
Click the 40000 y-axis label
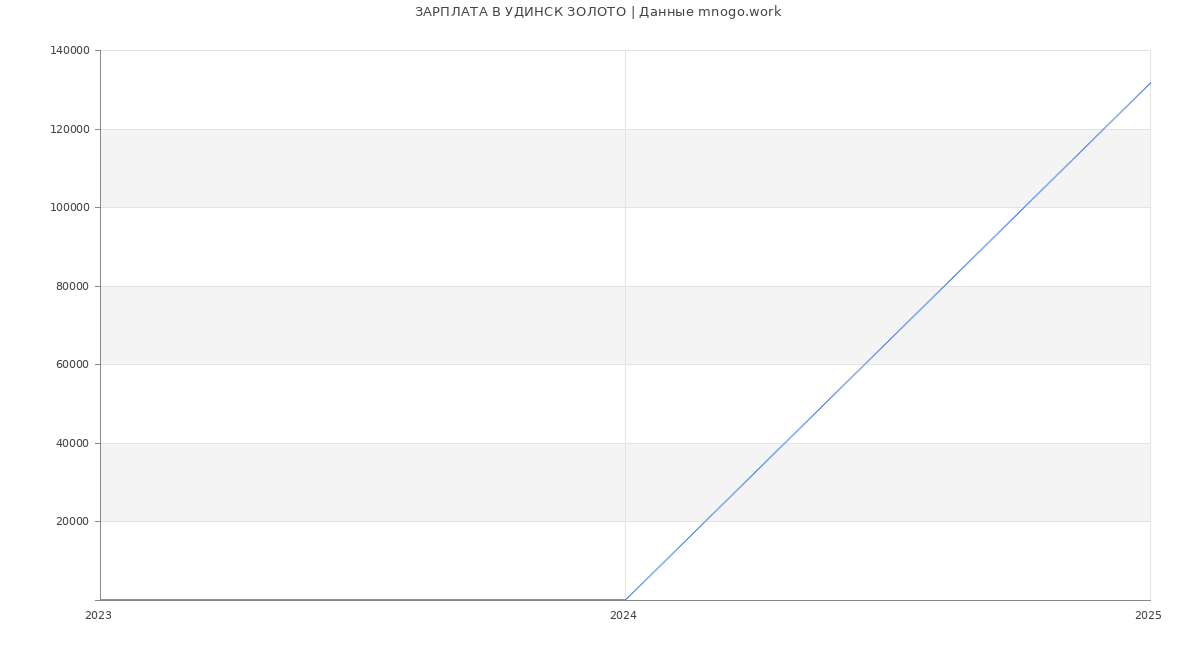click(x=72, y=443)
